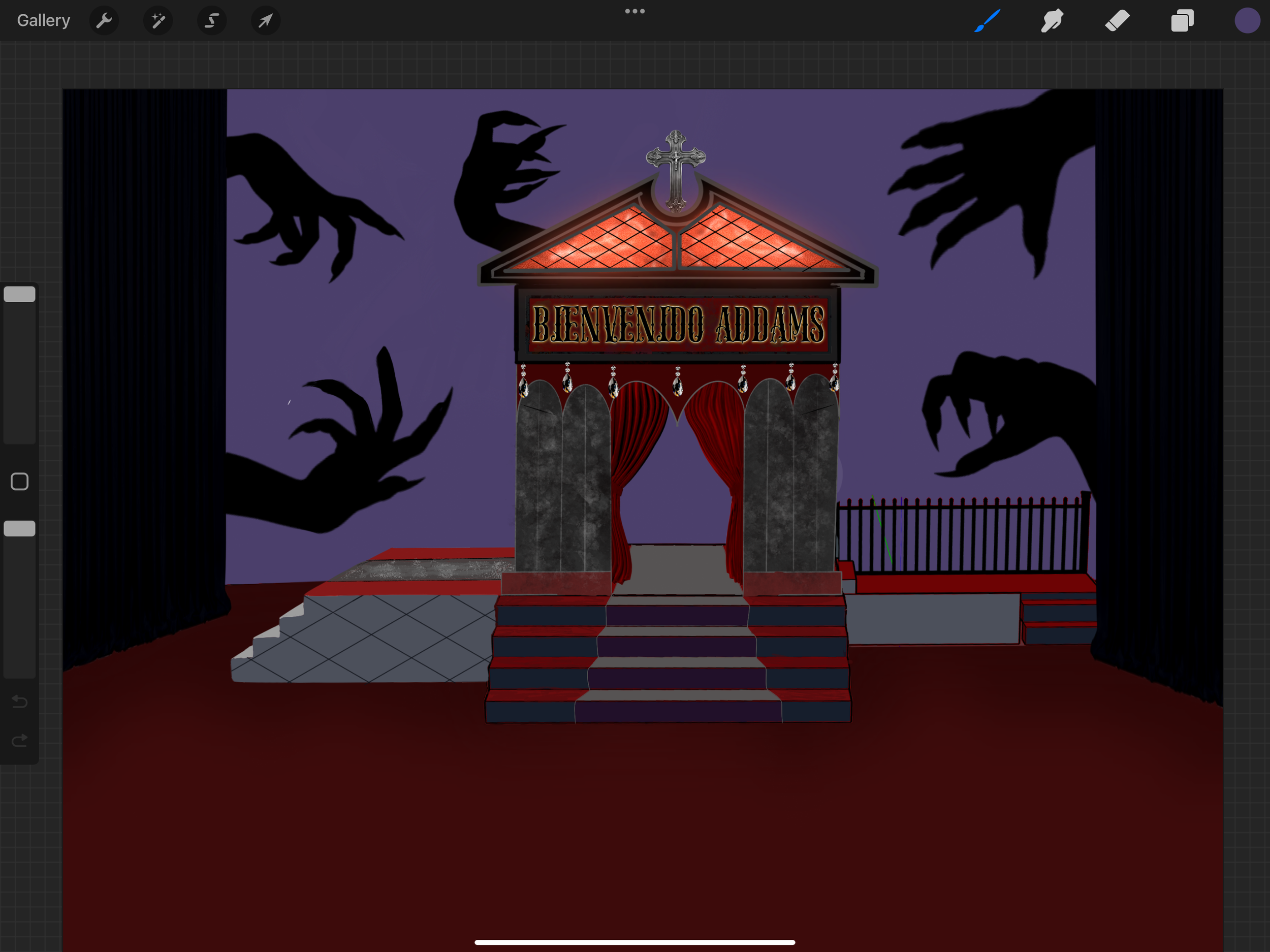Select the Smudge tool

click(x=1052, y=21)
